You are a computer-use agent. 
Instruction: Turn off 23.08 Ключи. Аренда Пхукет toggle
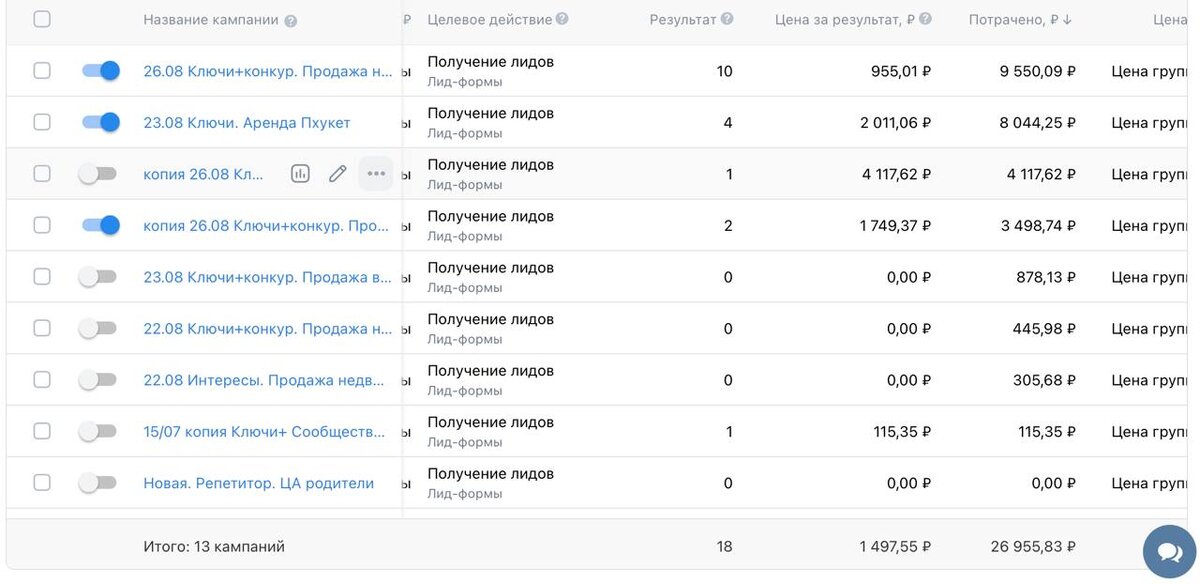point(100,122)
